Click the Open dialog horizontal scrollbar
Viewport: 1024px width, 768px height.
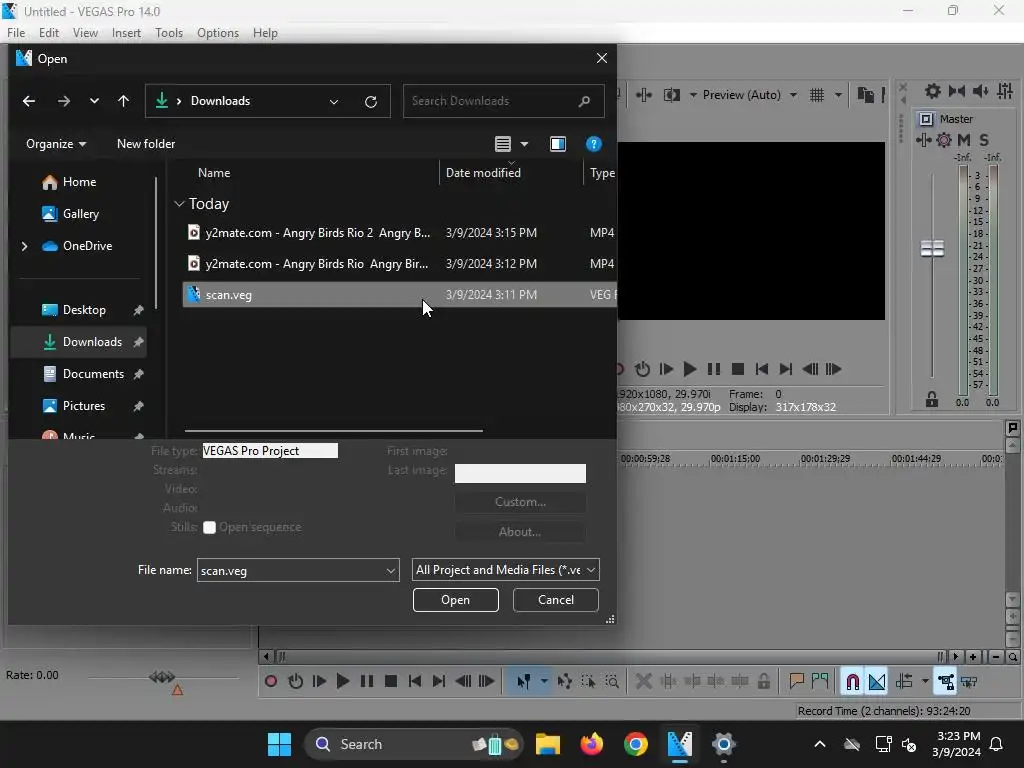[x=334, y=431]
